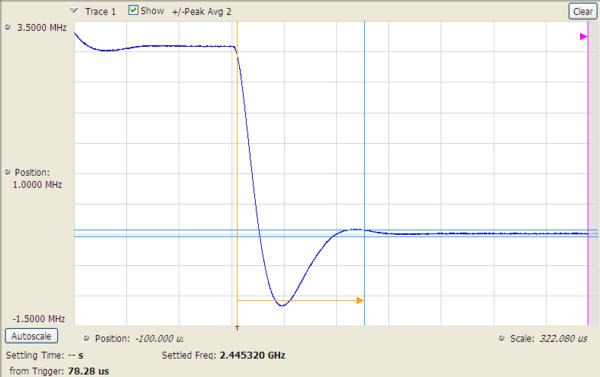Image resolution: width=600 pixels, height=377 pixels.
Task: Click knob icon beside 3.5000 MHz
Action: point(8,27)
